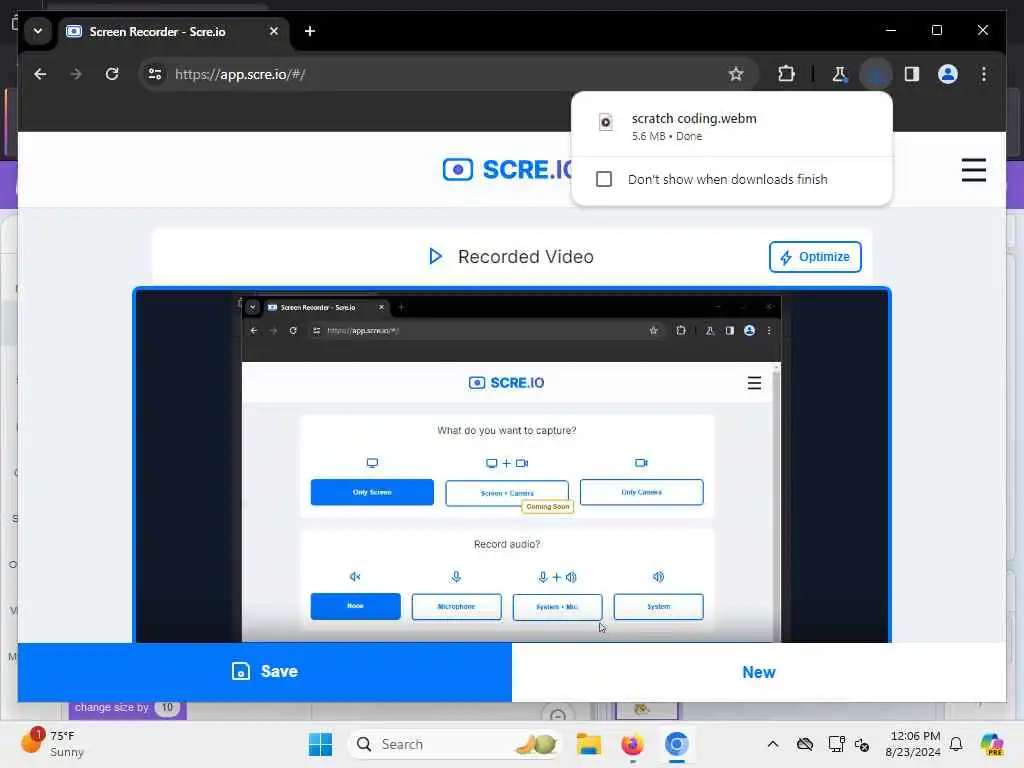This screenshot has width=1024, height=768.
Task: Open the Extensions puzzle icon
Action: [786, 74]
